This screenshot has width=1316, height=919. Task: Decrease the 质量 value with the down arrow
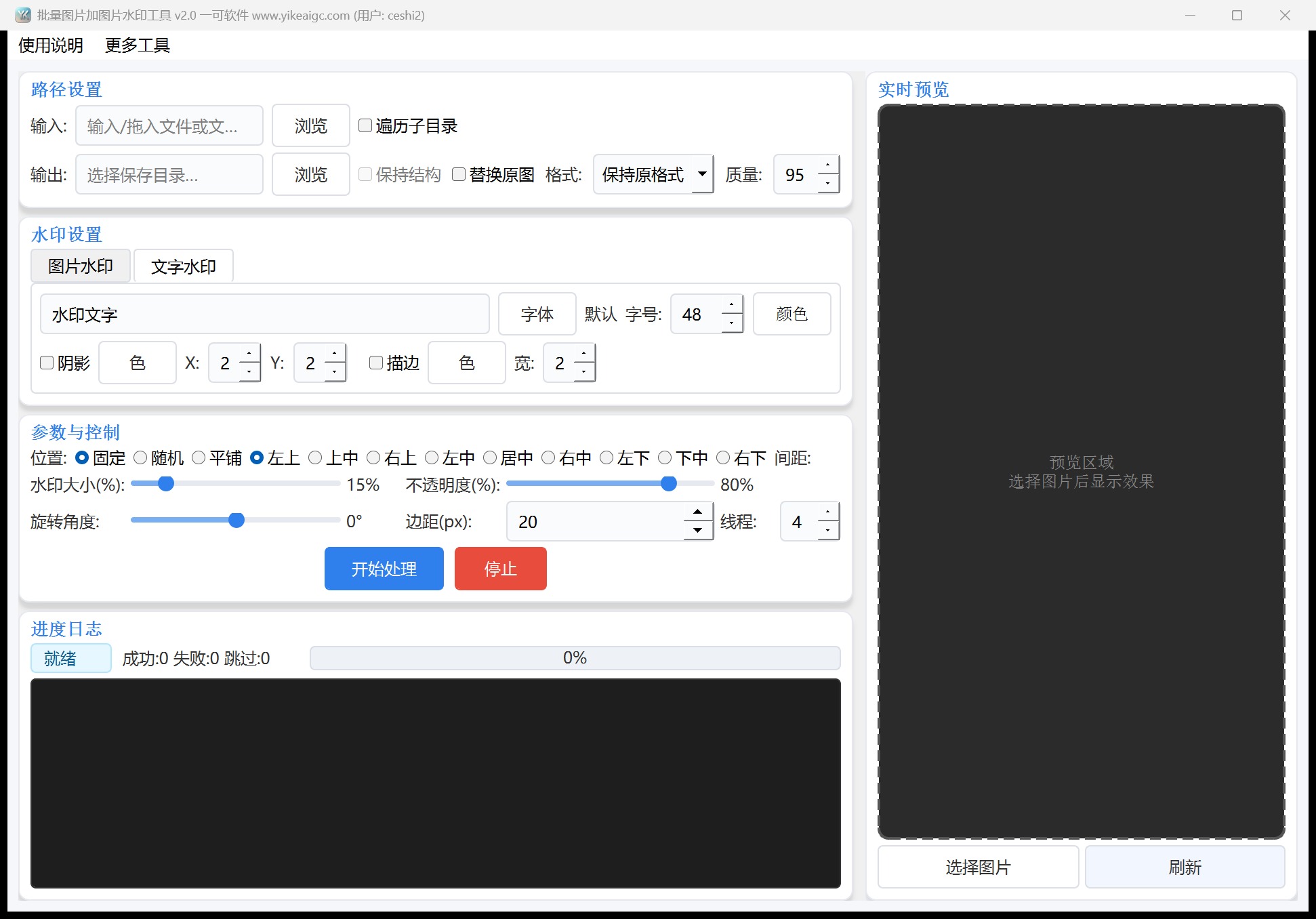tap(828, 184)
